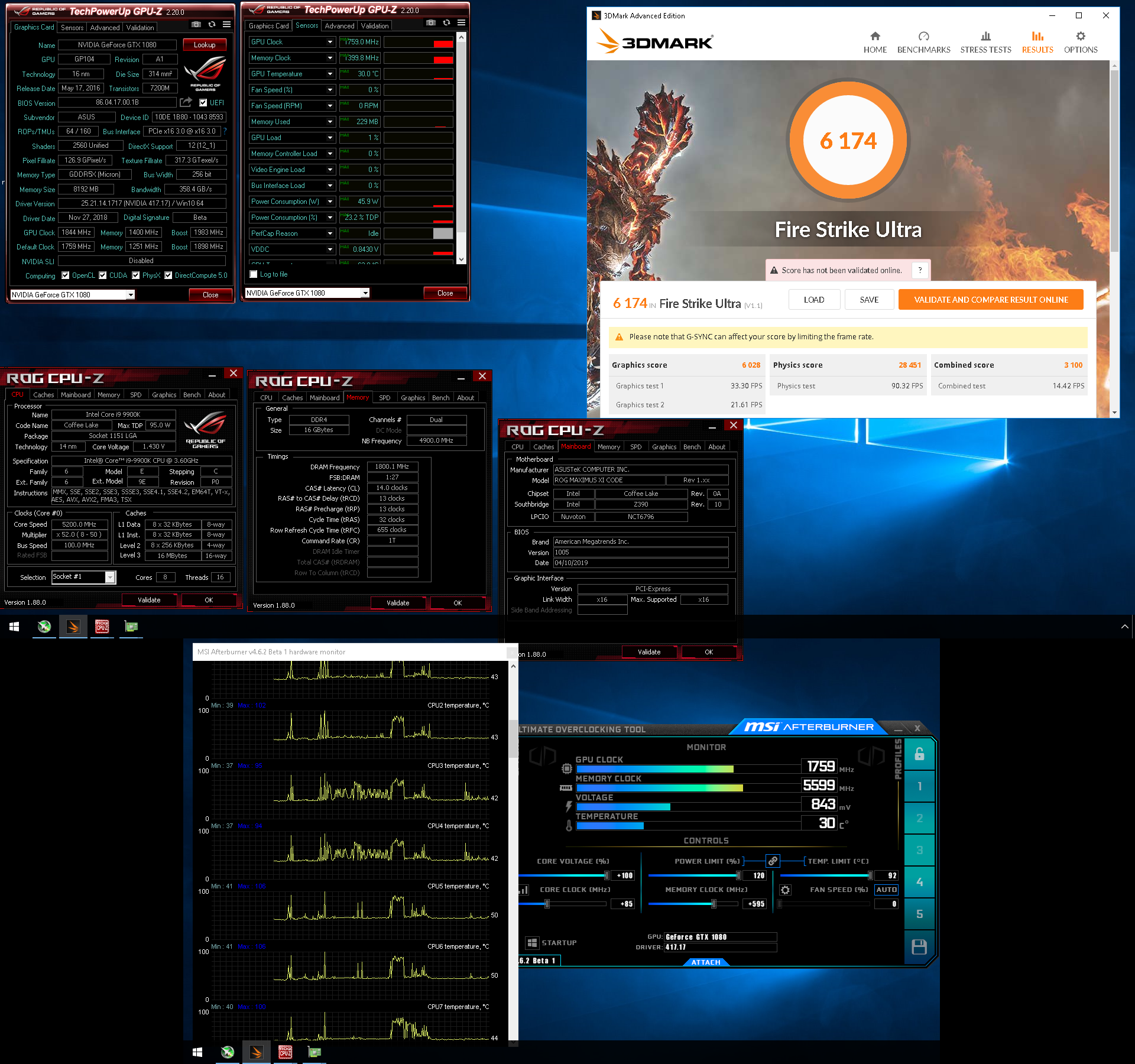This screenshot has height=1064, width=1135.
Task: Open 3DMark STRESS TESTS section
Action: pos(985,43)
